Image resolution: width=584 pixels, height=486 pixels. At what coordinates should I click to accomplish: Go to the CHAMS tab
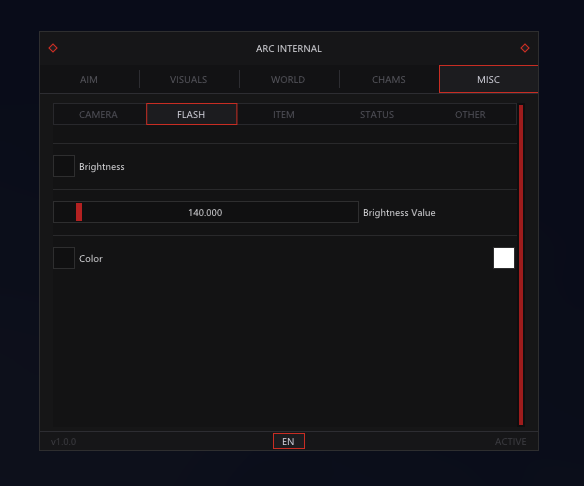pyautogui.click(x=388, y=79)
